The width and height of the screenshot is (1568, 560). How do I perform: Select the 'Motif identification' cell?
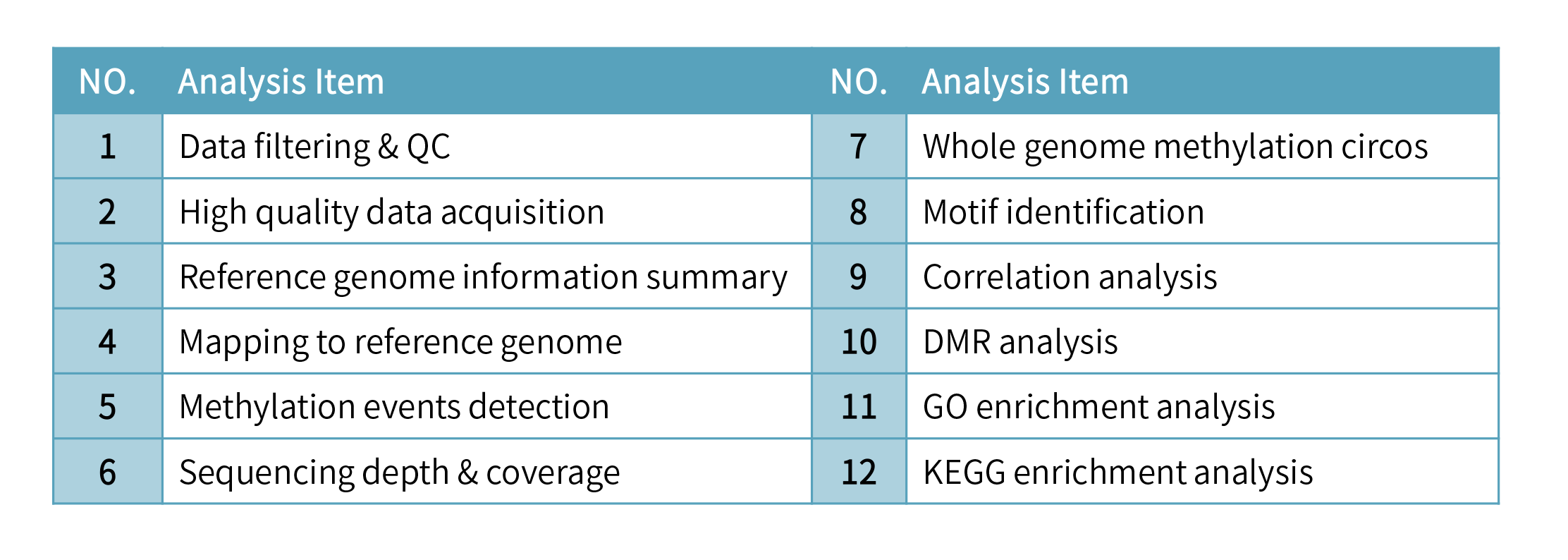pyautogui.click(x=1063, y=212)
